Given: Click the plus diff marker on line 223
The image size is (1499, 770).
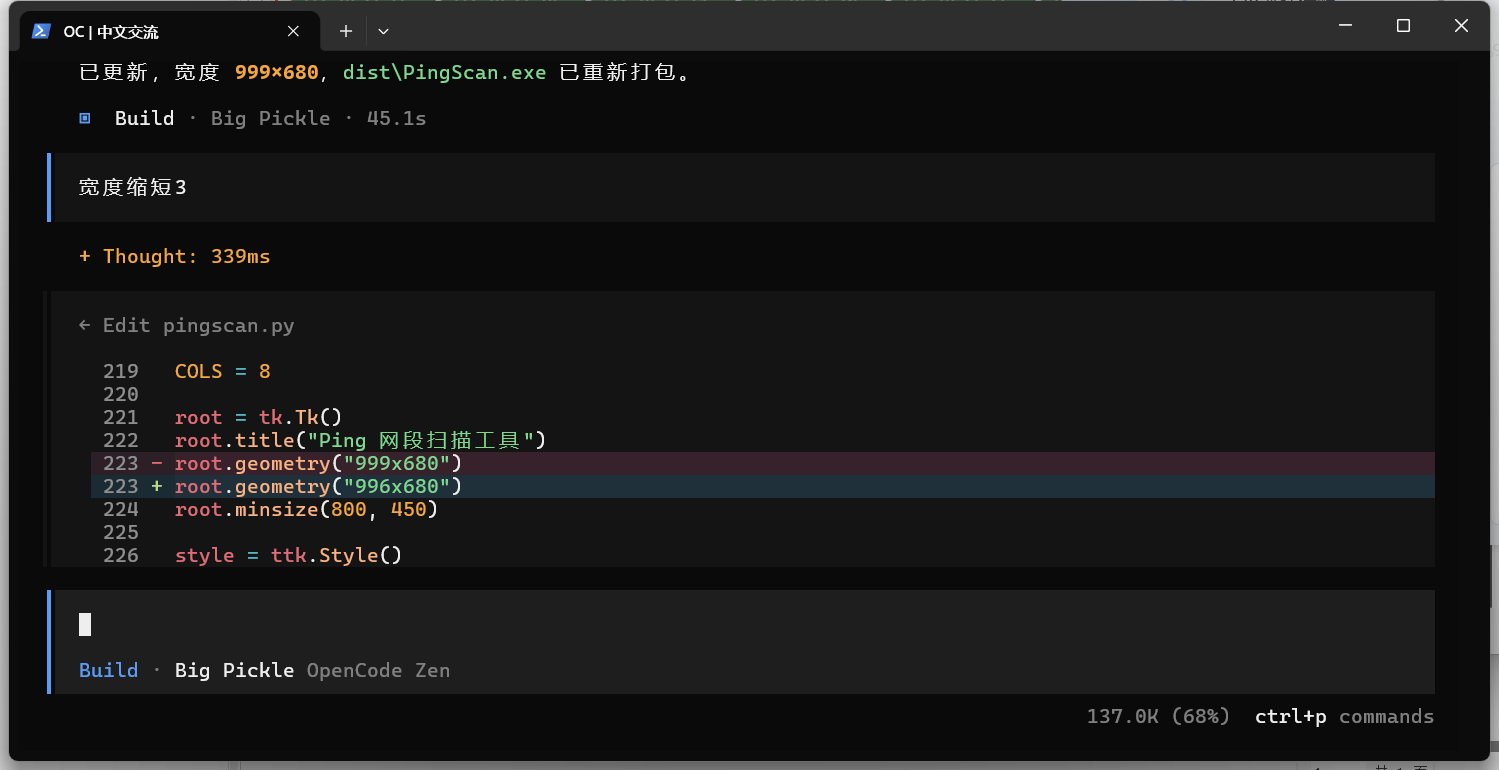Looking at the screenshot, I should [x=157, y=486].
